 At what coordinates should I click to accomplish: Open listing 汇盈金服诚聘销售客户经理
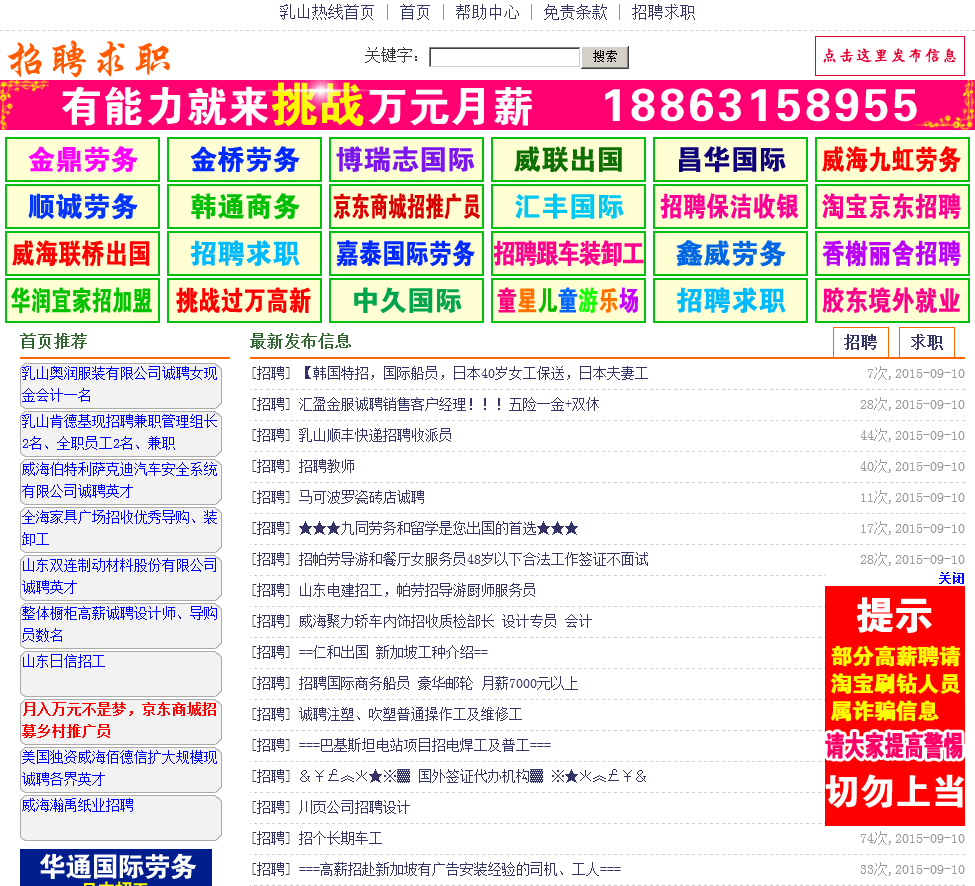449,405
